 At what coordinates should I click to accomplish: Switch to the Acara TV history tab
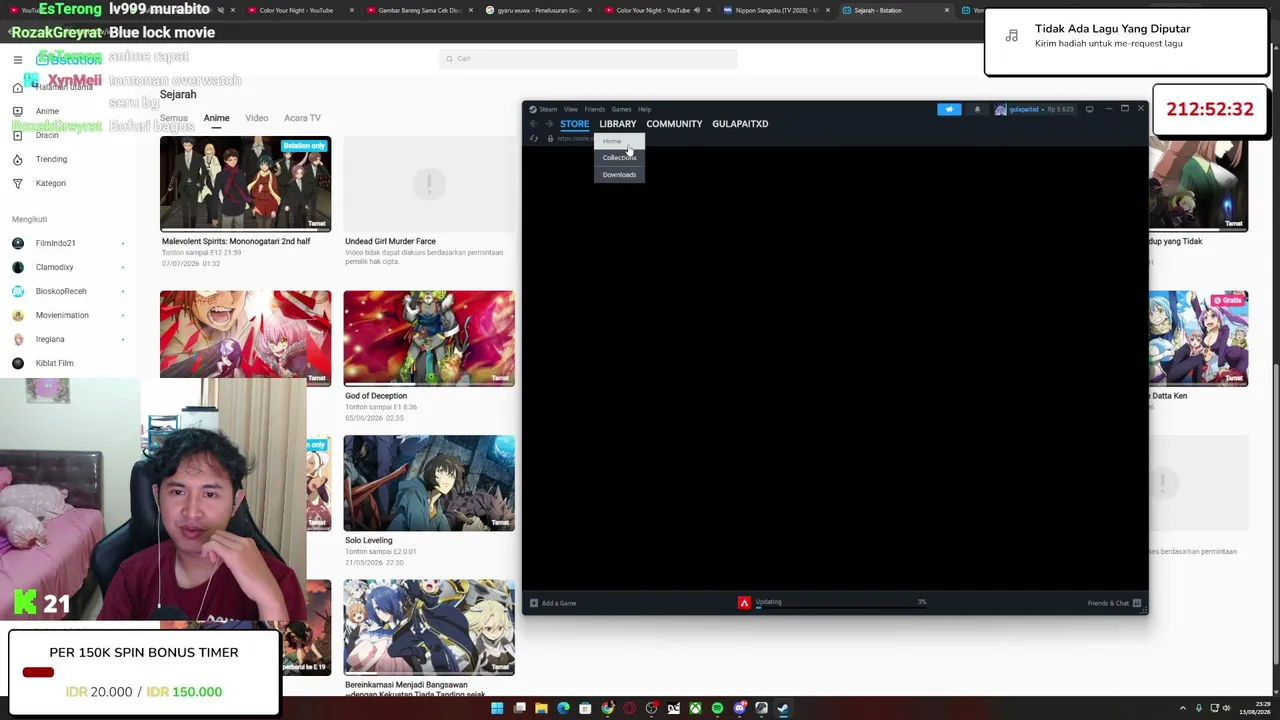click(x=302, y=118)
